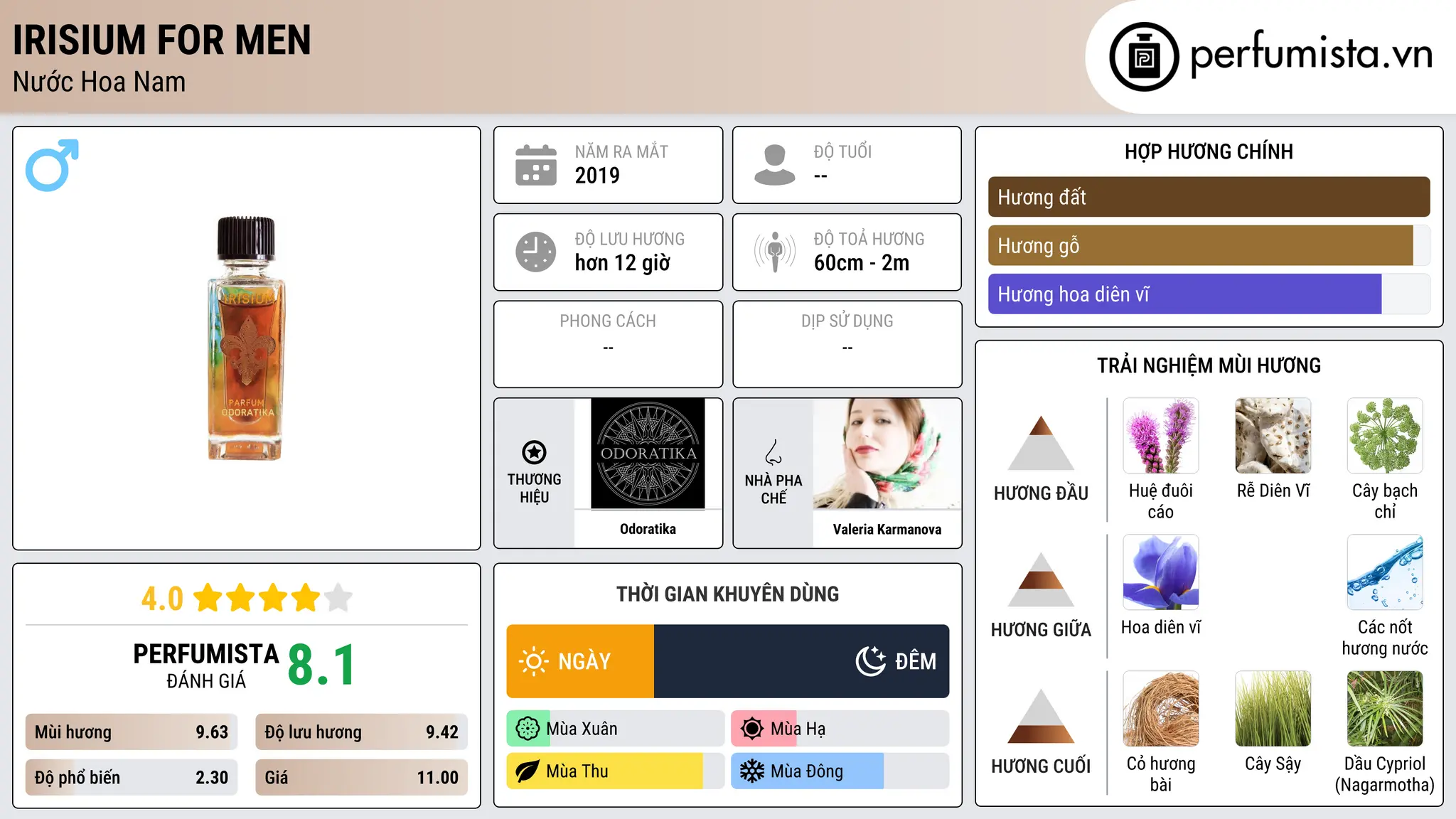The height and width of the screenshot is (819, 1456).
Task: Select the Cây Sậy note image
Action: tap(1273, 709)
